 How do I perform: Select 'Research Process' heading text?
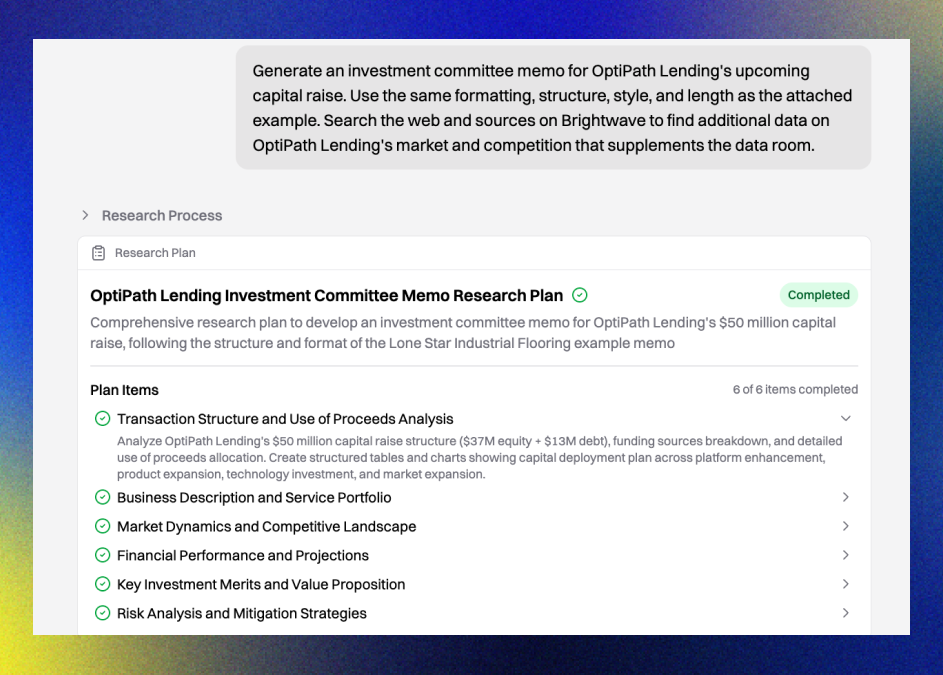point(162,215)
